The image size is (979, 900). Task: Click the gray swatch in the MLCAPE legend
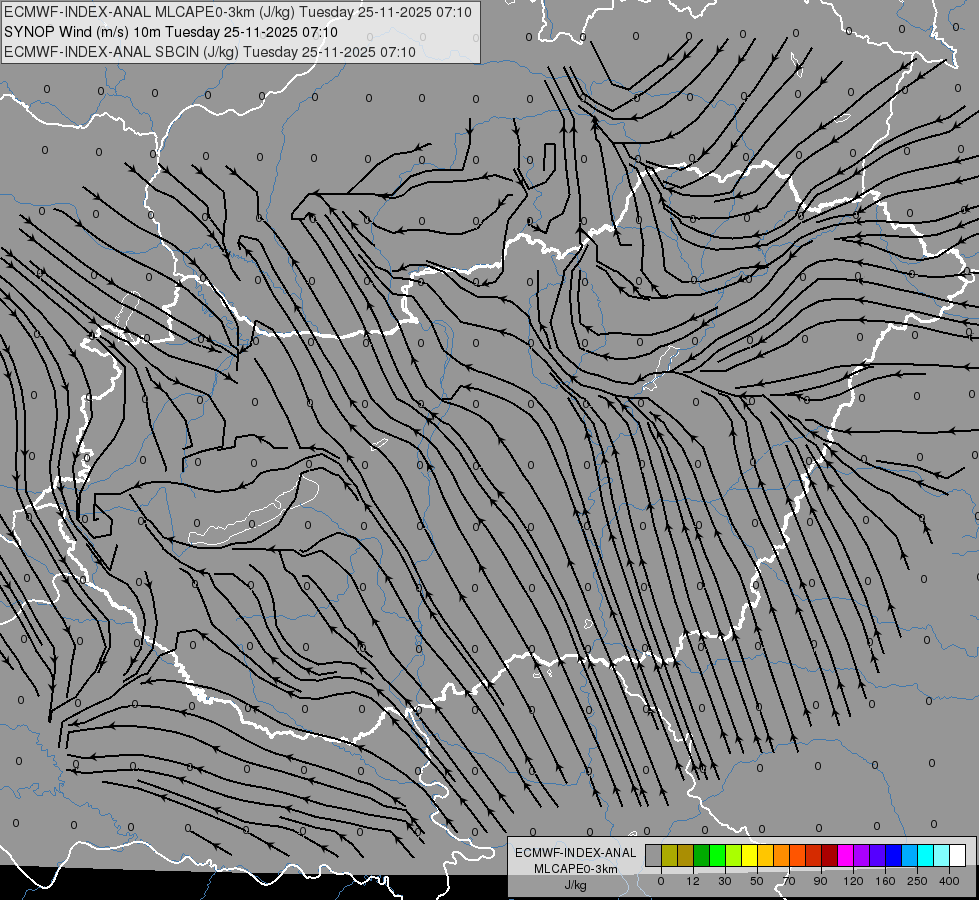[653, 855]
